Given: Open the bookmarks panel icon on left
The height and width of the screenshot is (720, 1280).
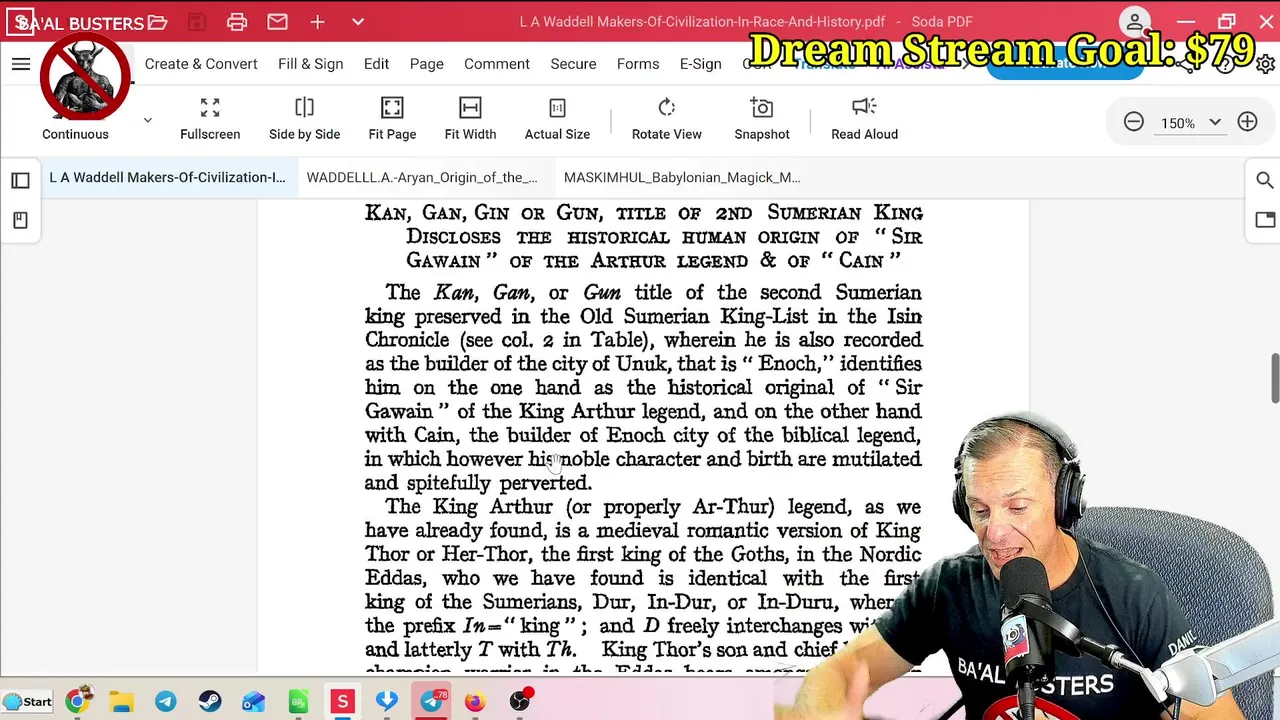Looking at the screenshot, I should point(20,220).
